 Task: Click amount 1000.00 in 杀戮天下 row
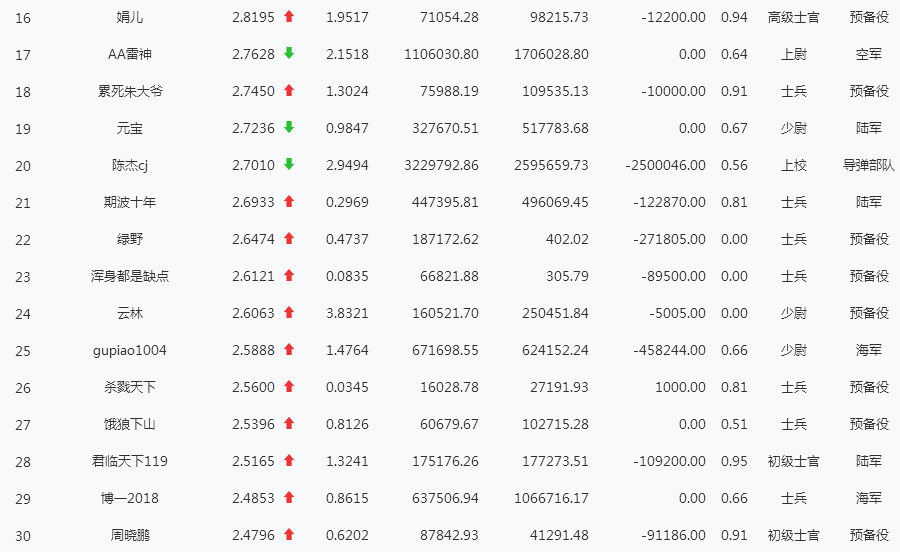click(x=680, y=387)
